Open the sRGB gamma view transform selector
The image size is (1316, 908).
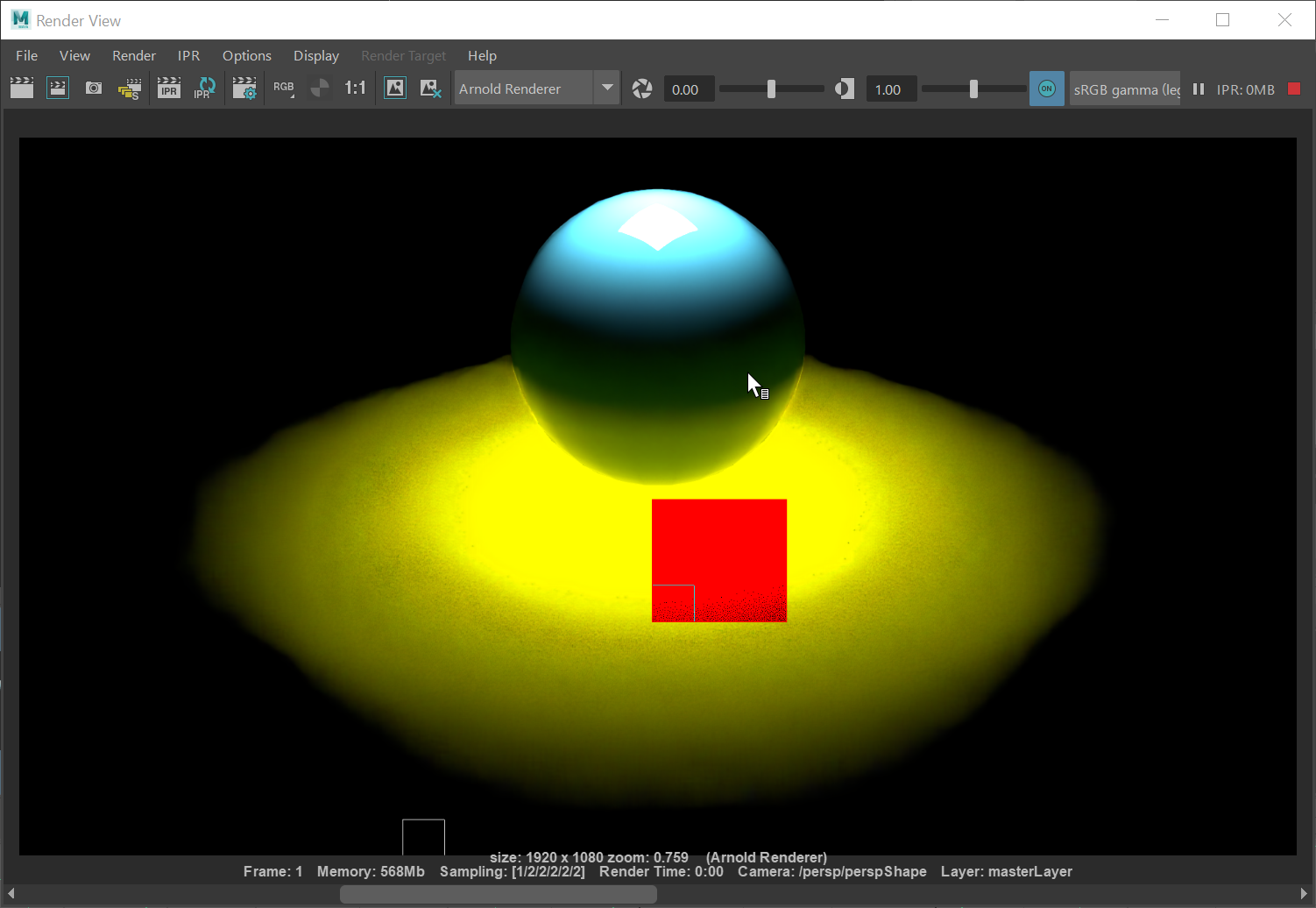(x=1124, y=89)
